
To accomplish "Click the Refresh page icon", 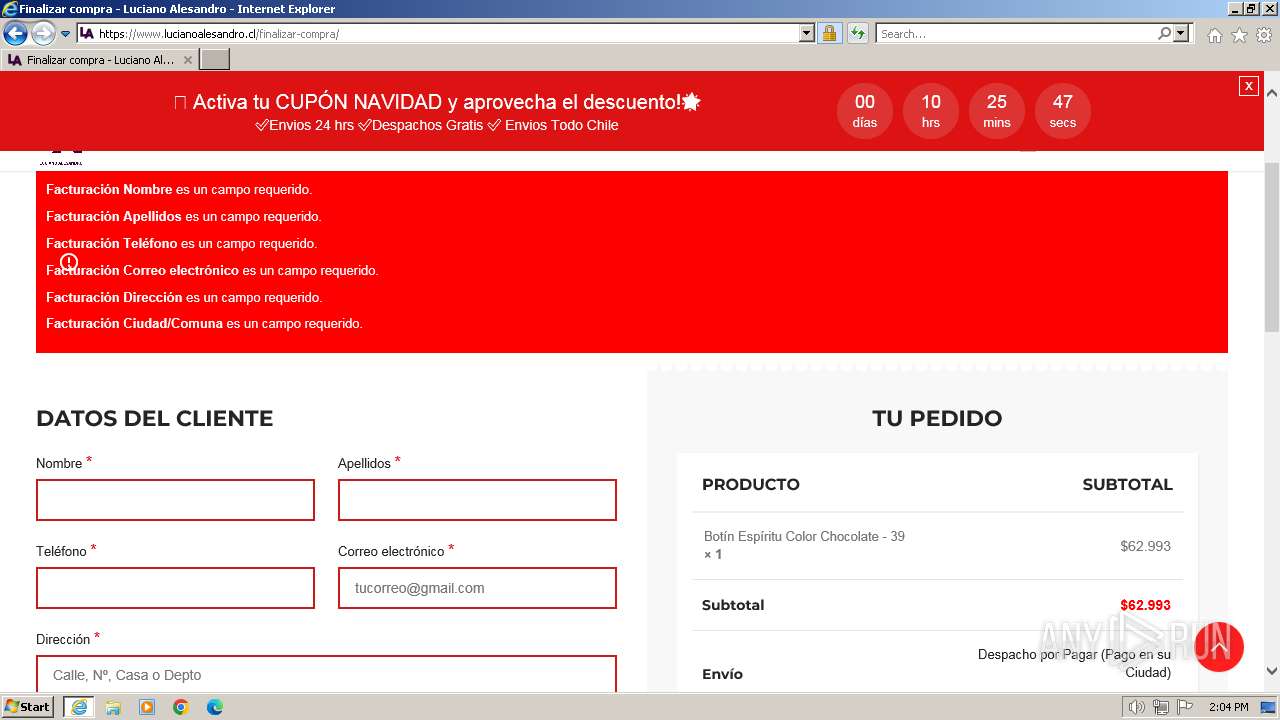I will coord(857,33).
